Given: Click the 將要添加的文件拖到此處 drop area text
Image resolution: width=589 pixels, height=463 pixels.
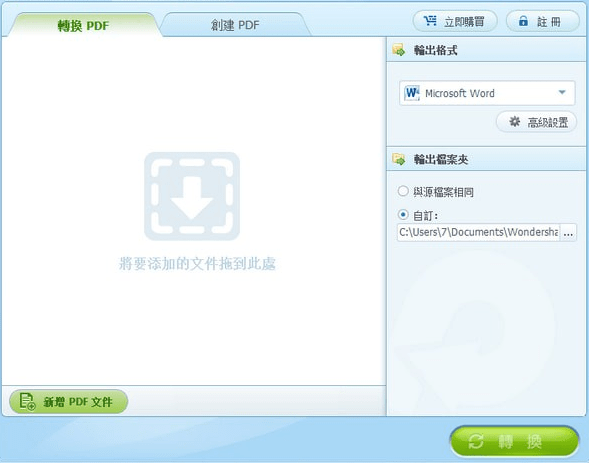Looking at the screenshot, I should 197,264.
